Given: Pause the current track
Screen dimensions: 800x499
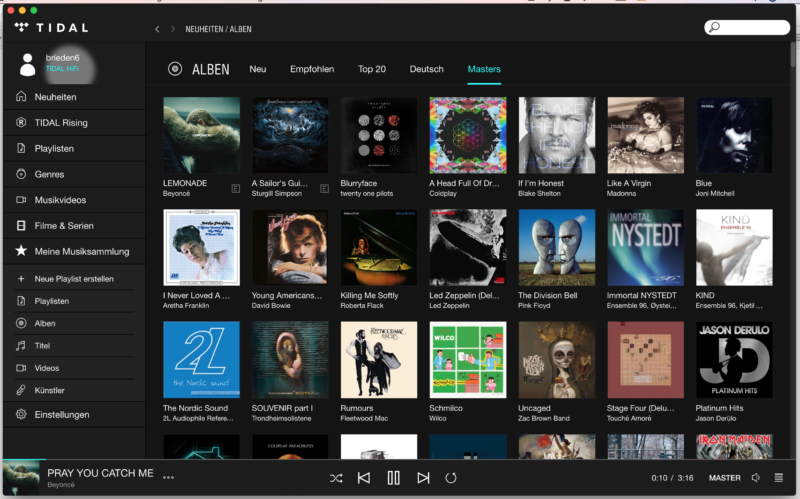Looking at the screenshot, I should (x=393, y=478).
